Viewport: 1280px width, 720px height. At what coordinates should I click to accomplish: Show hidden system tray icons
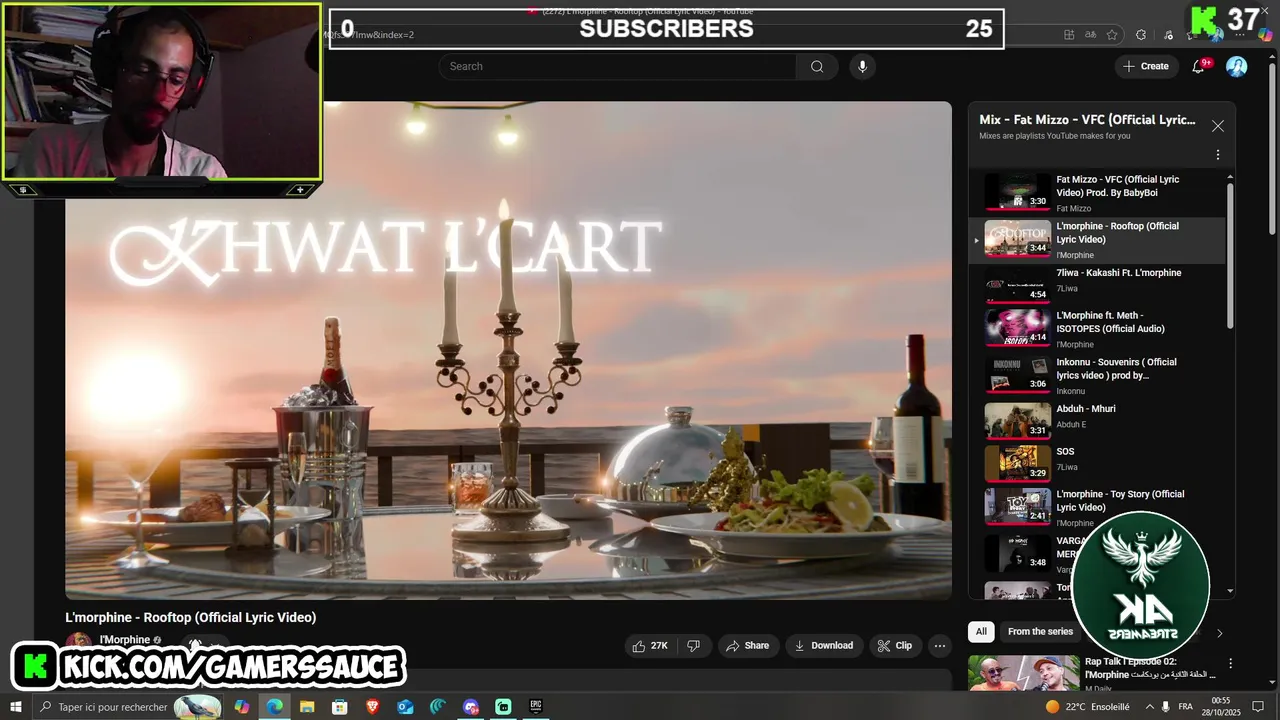coord(1149,706)
